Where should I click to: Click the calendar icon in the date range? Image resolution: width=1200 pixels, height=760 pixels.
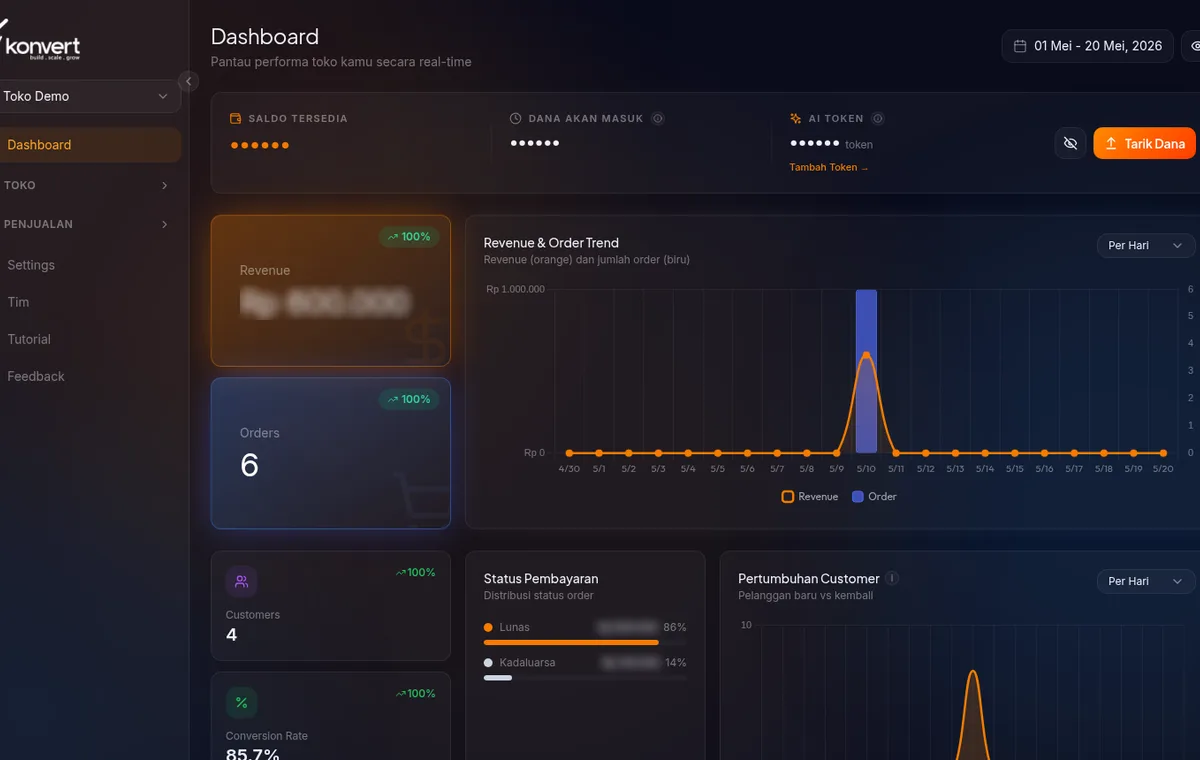(x=1020, y=46)
